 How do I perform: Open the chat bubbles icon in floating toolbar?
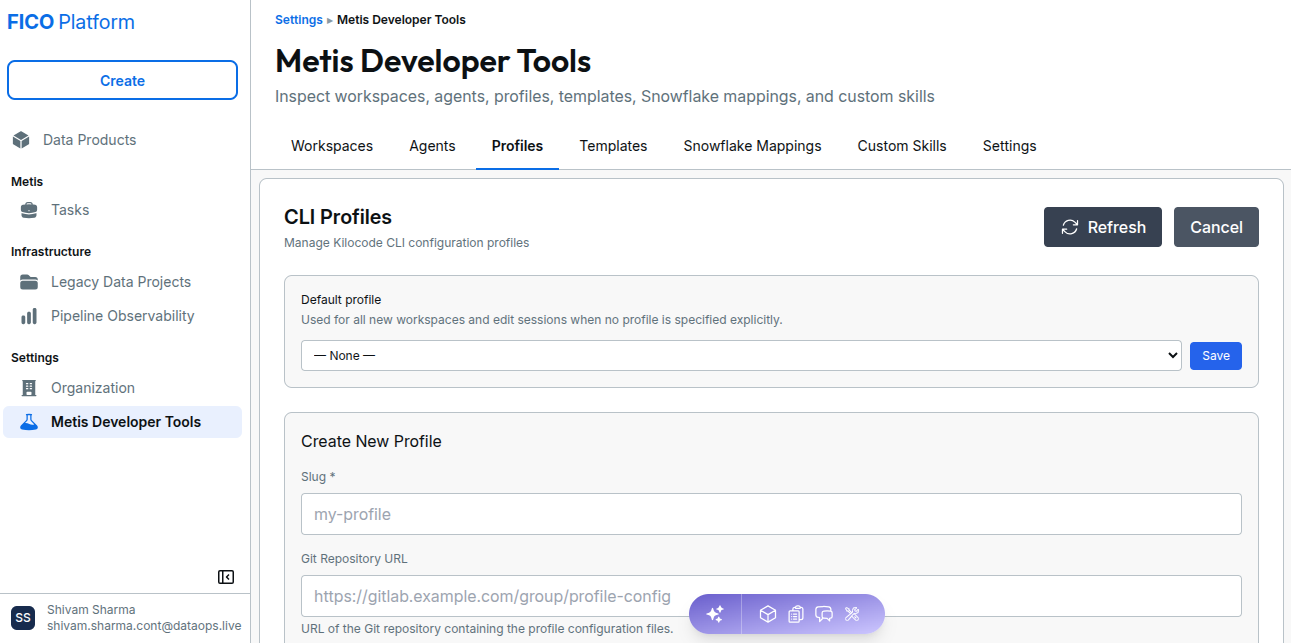tap(824, 614)
